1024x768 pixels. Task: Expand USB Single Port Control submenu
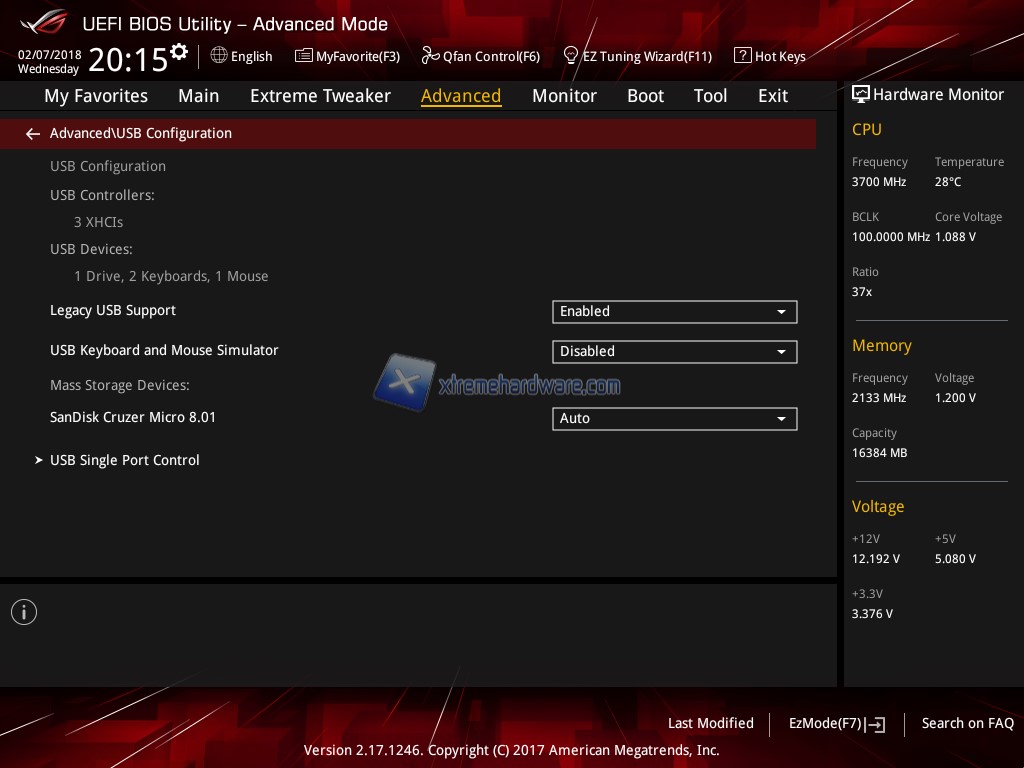125,460
